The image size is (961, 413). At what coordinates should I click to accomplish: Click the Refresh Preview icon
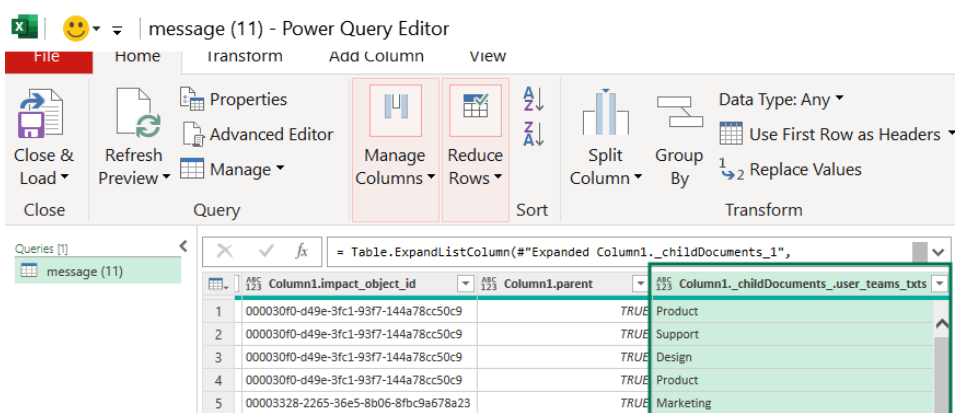134,113
